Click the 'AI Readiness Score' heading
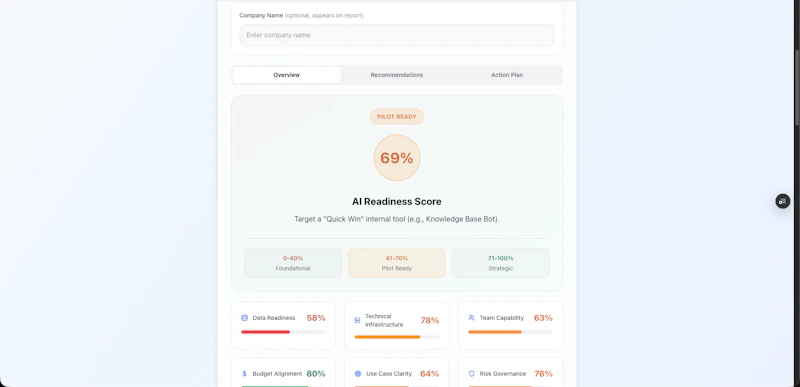Viewport: 800px width, 387px height. [x=397, y=202]
